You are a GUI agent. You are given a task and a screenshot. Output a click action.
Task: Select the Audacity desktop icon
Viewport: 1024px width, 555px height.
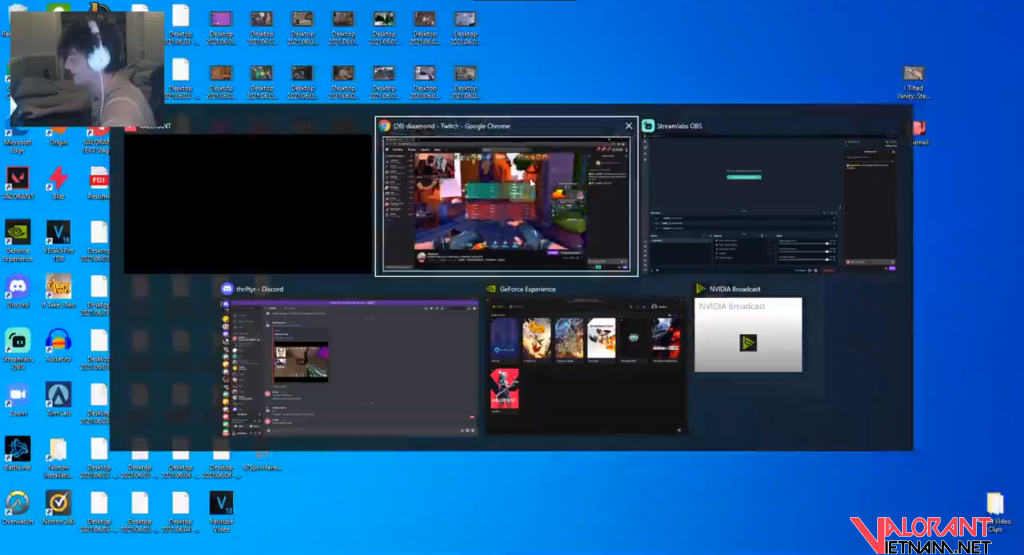point(58,341)
